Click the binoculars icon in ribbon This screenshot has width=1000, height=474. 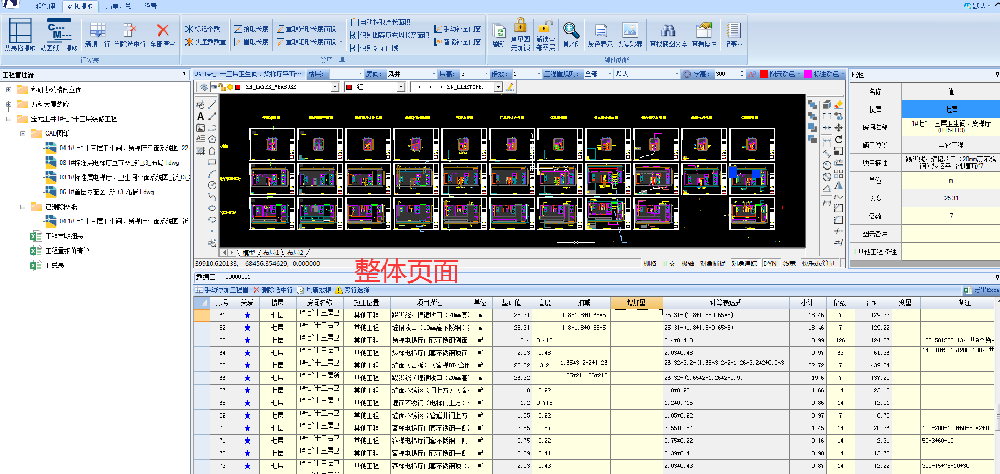pos(667,31)
